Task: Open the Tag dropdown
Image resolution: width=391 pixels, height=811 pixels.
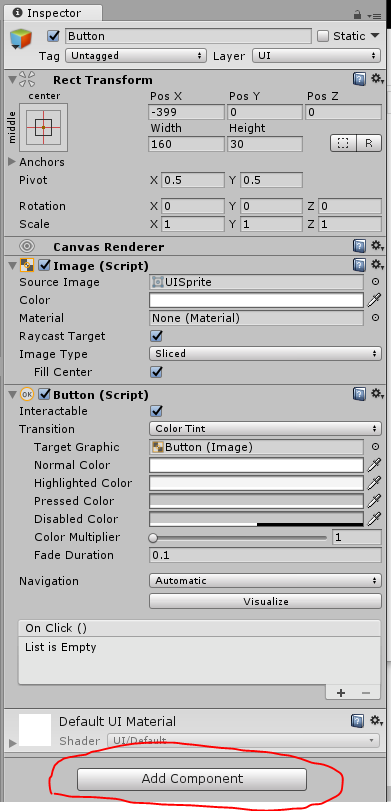Action: click(x=136, y=55)
